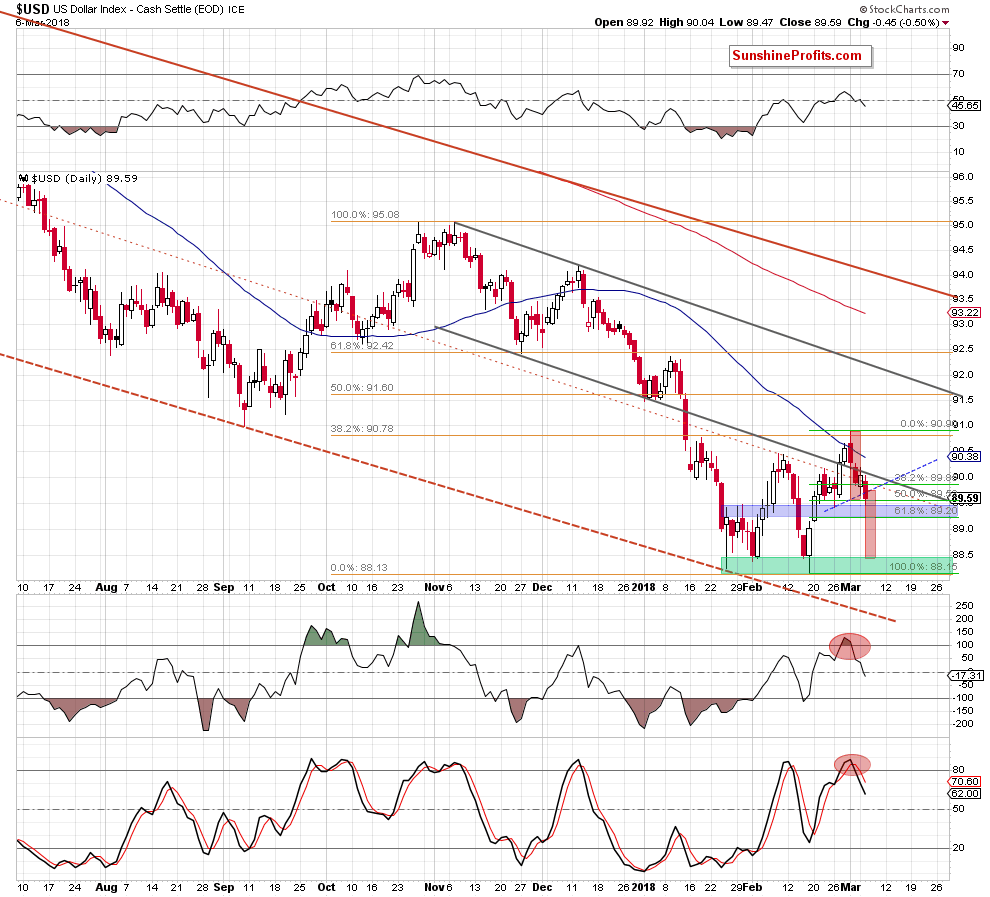Click the RSI value tag 45.65

point(965,105)
